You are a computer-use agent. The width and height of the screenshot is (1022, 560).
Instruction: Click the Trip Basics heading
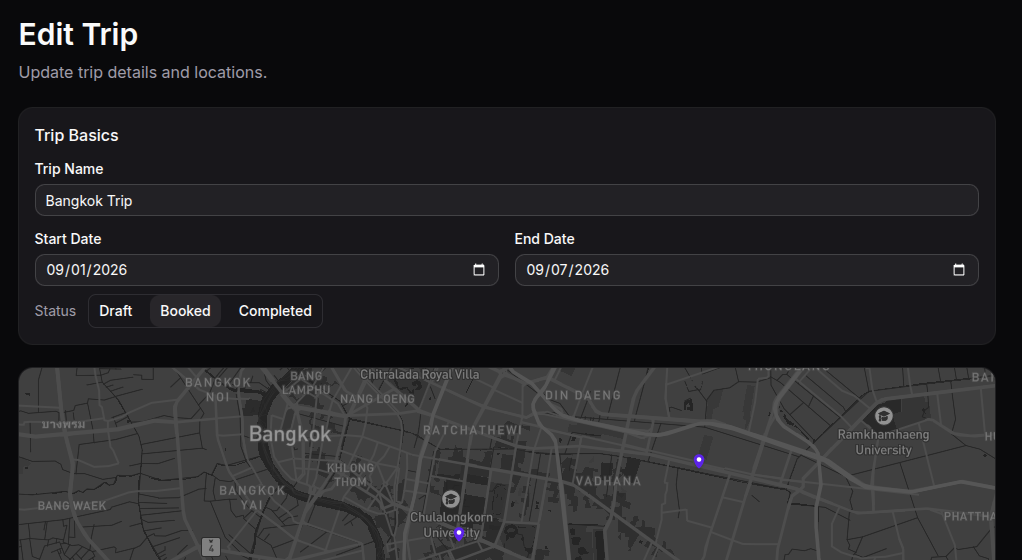(x=76, y=136)
